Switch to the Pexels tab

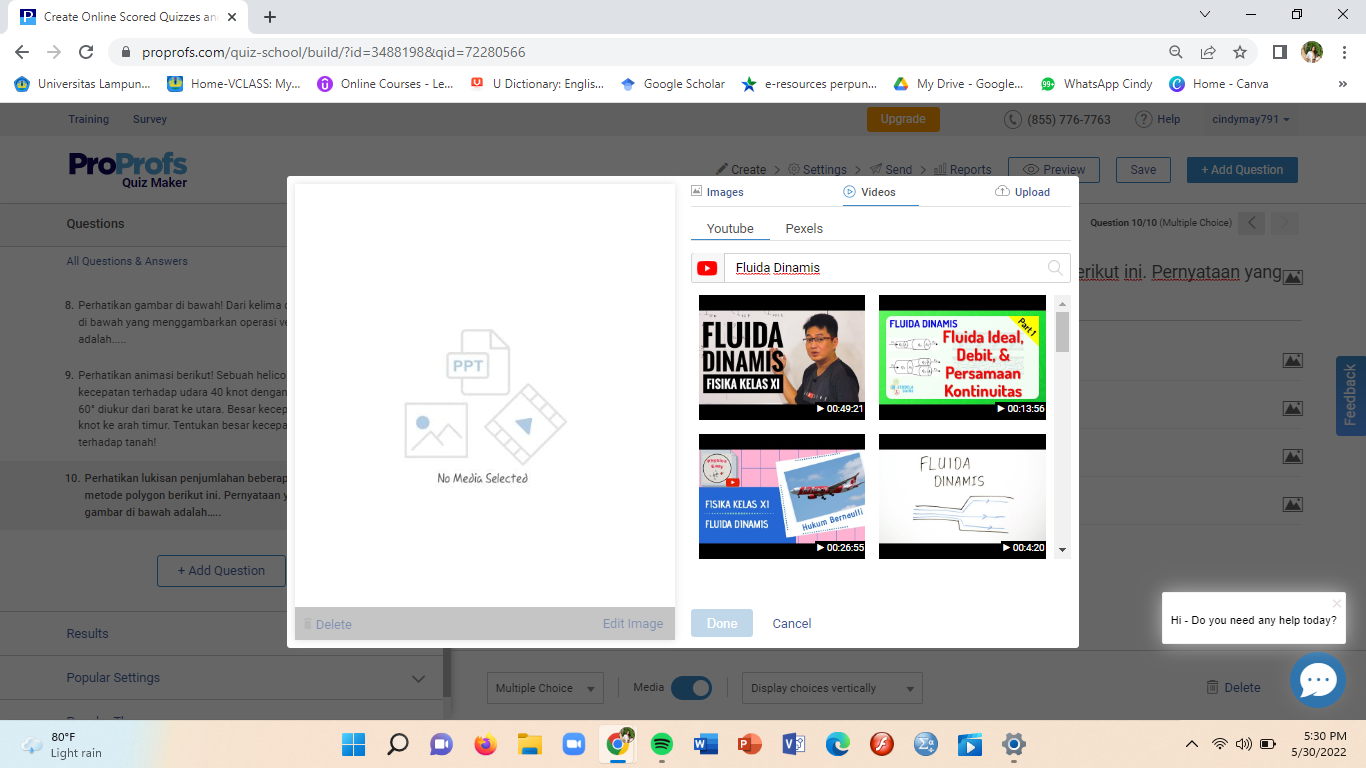point(804,229)
